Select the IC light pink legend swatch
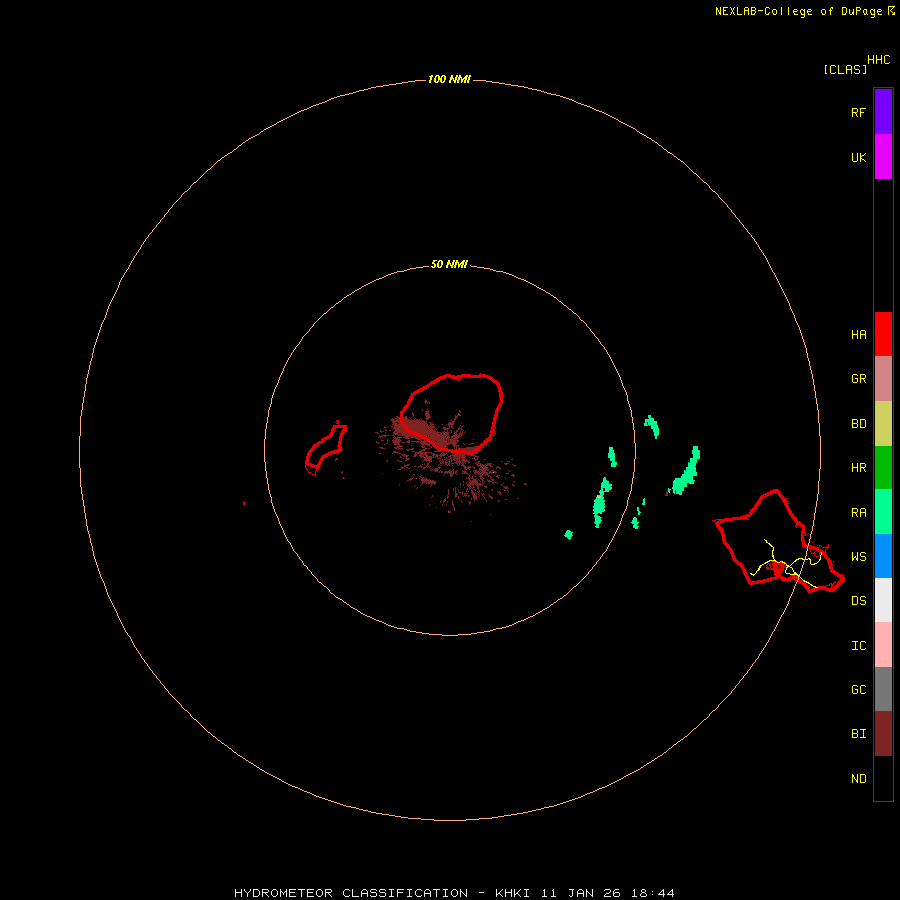Screen dimensions: 900x900 point(883,645)
